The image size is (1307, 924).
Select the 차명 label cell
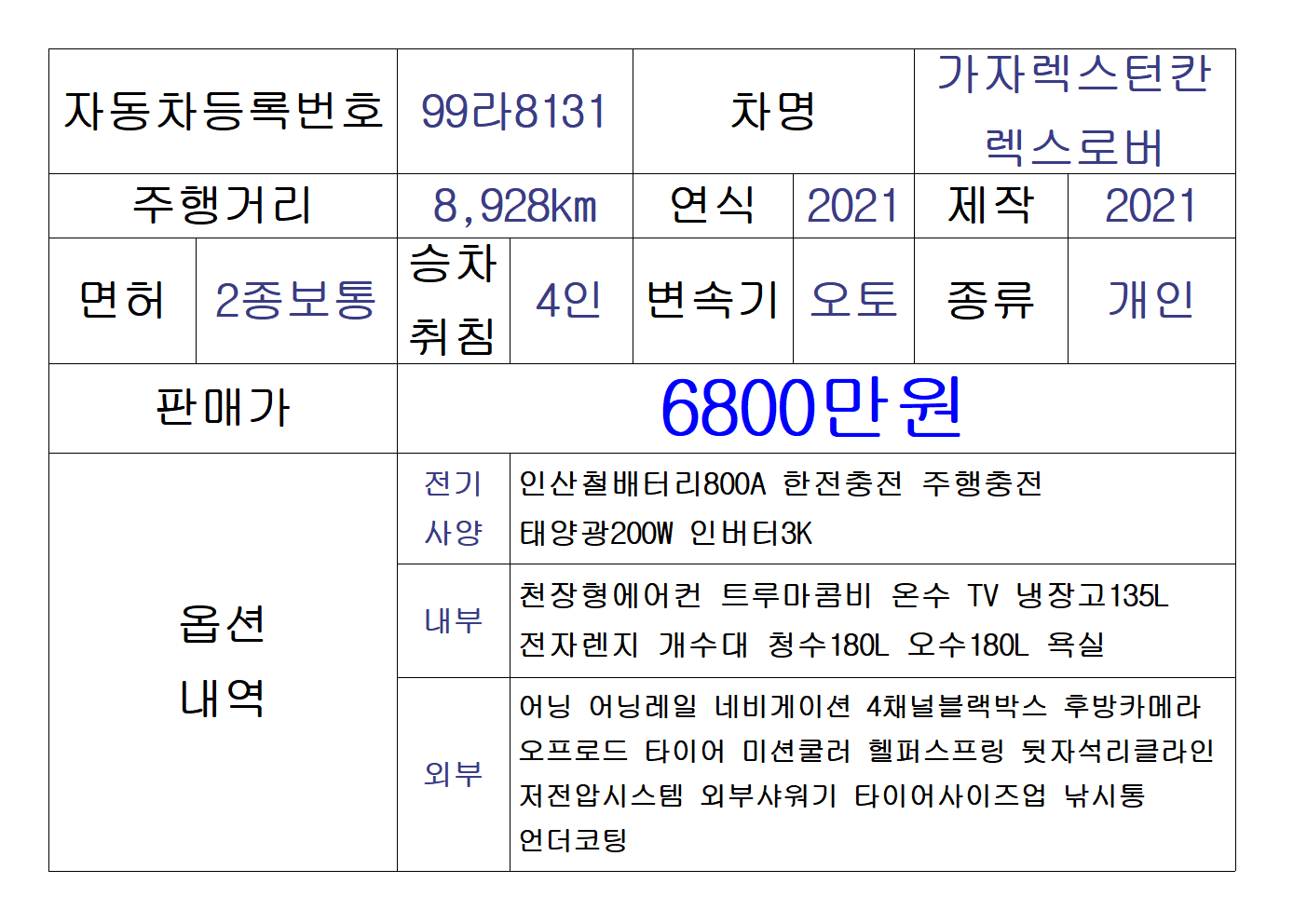[x=772, y=112]
